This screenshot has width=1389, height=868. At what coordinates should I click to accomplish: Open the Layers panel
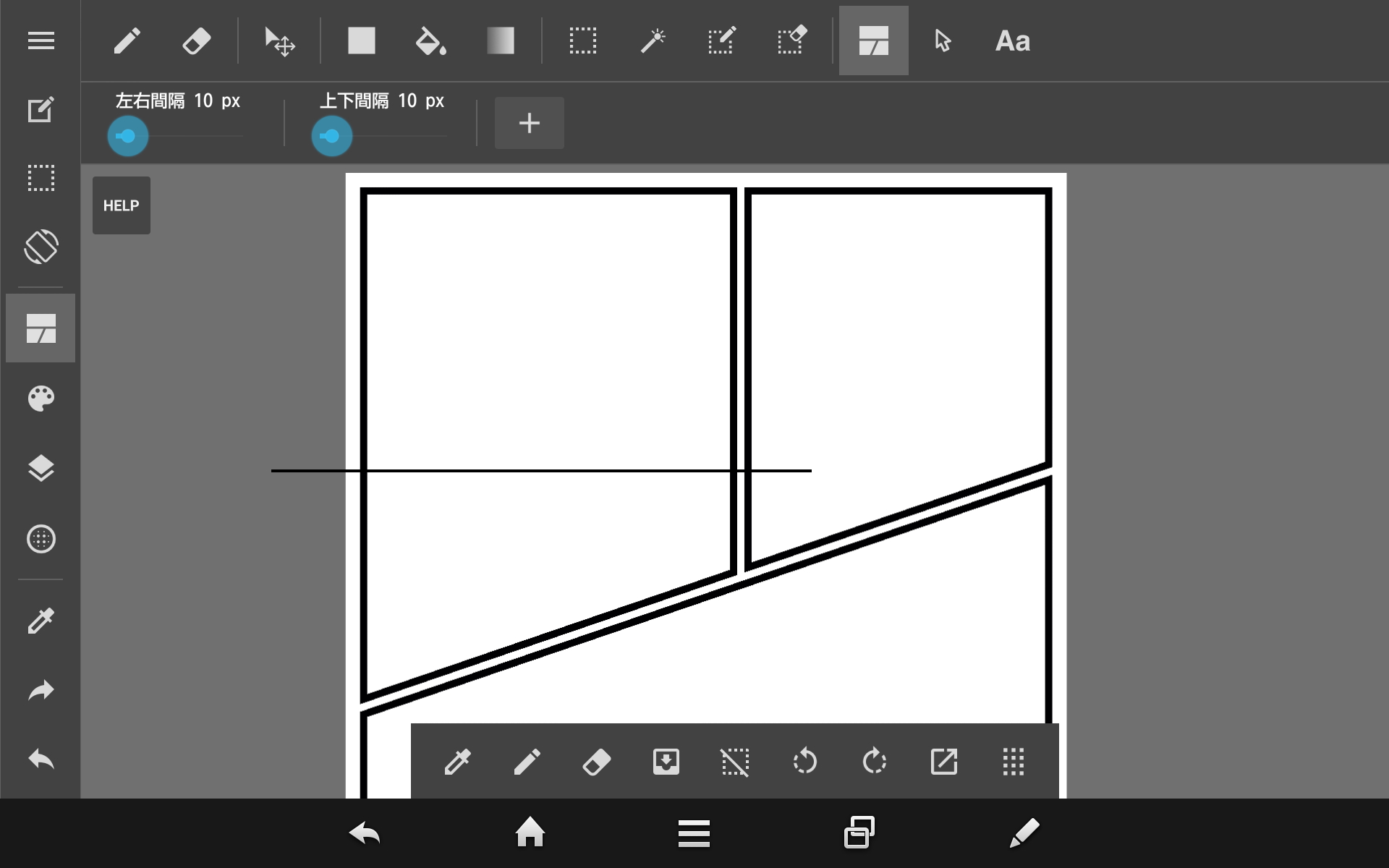41,469
